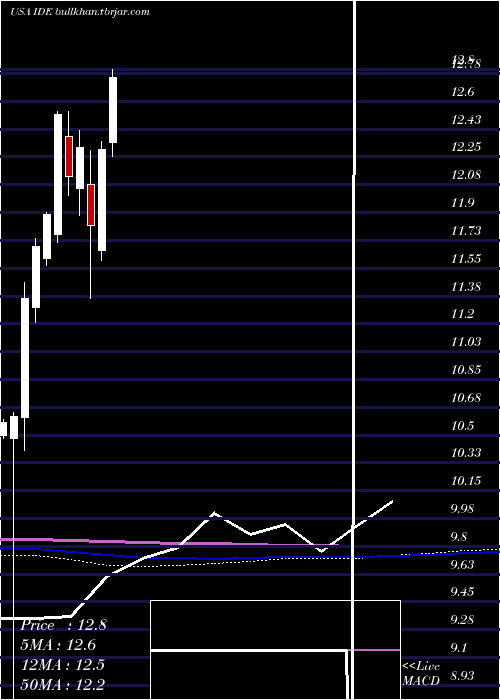
Task: Click the 11.73 price axis label
Action: [467, 231]
